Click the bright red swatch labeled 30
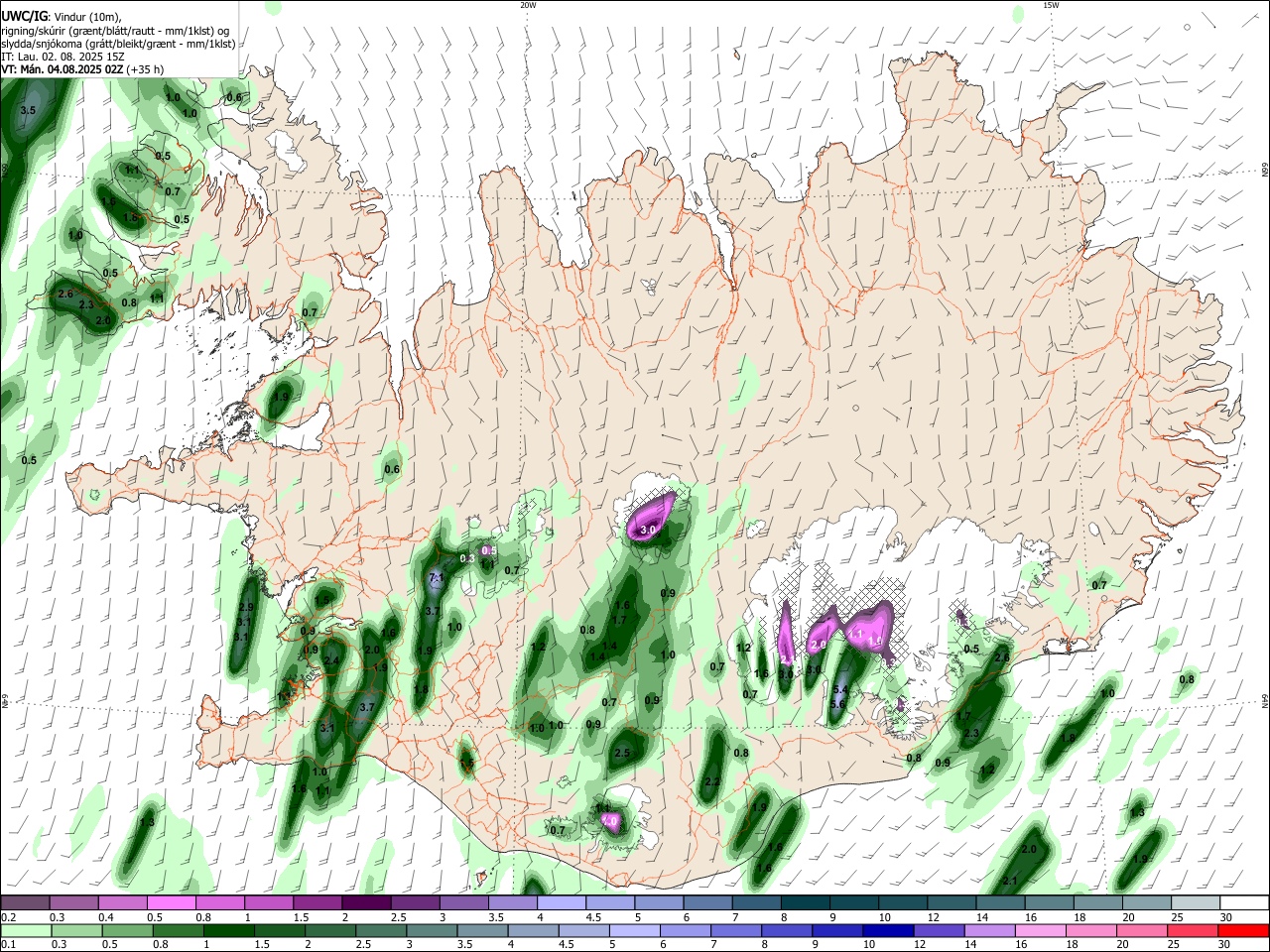The image size is (1270, 952). (1242, 930)
